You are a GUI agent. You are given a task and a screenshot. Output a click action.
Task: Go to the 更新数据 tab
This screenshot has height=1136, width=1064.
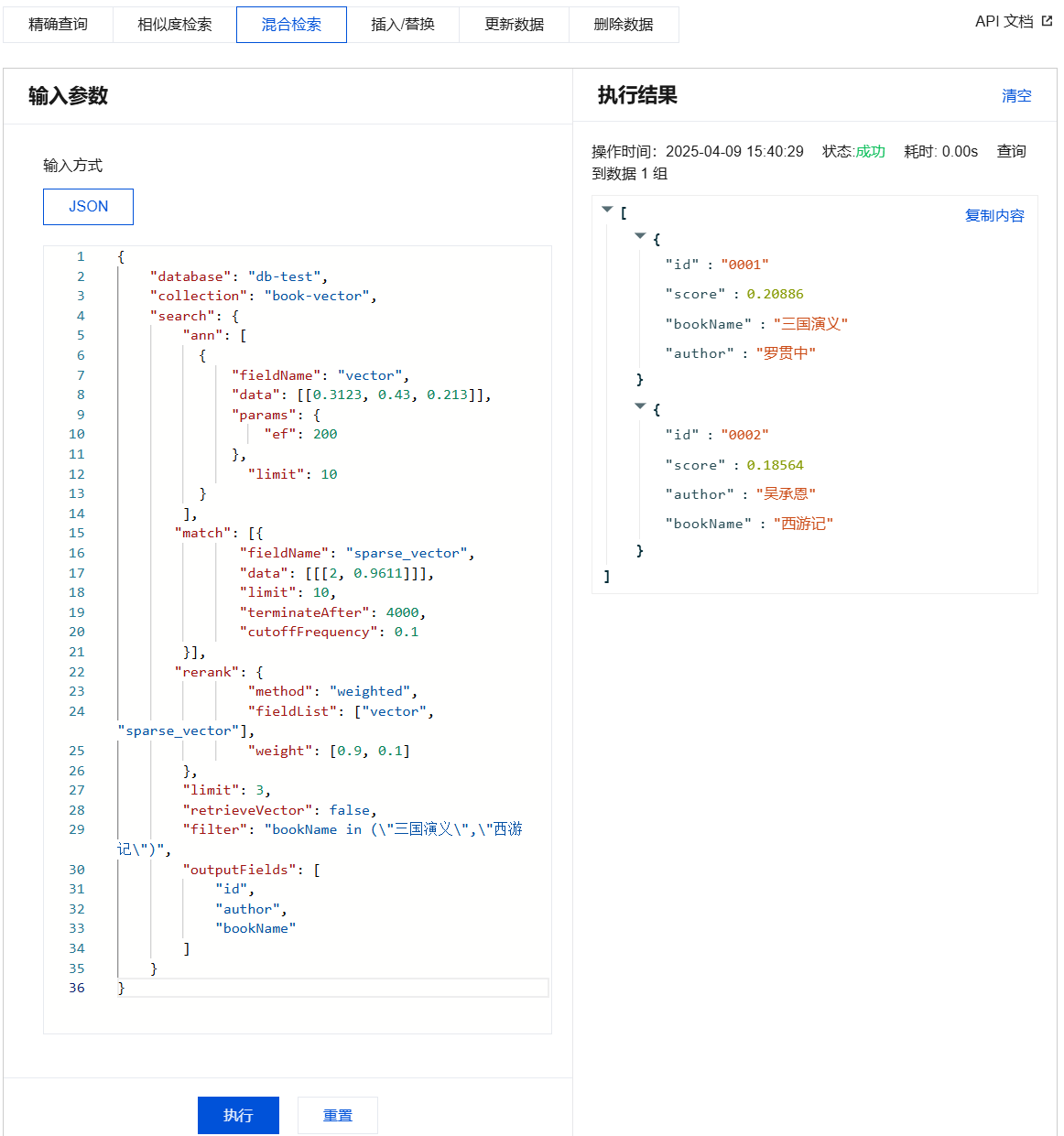pyautogui.click(x=514, y=25)
